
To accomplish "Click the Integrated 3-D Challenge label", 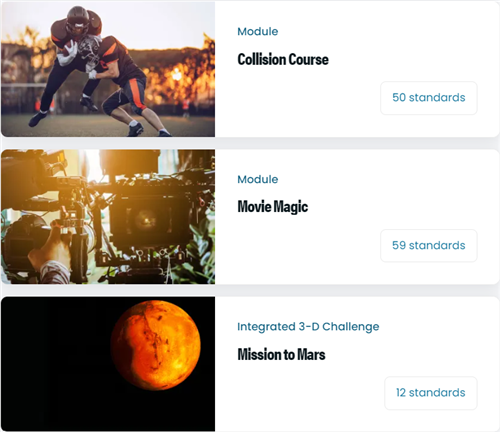I will [308, 327].
